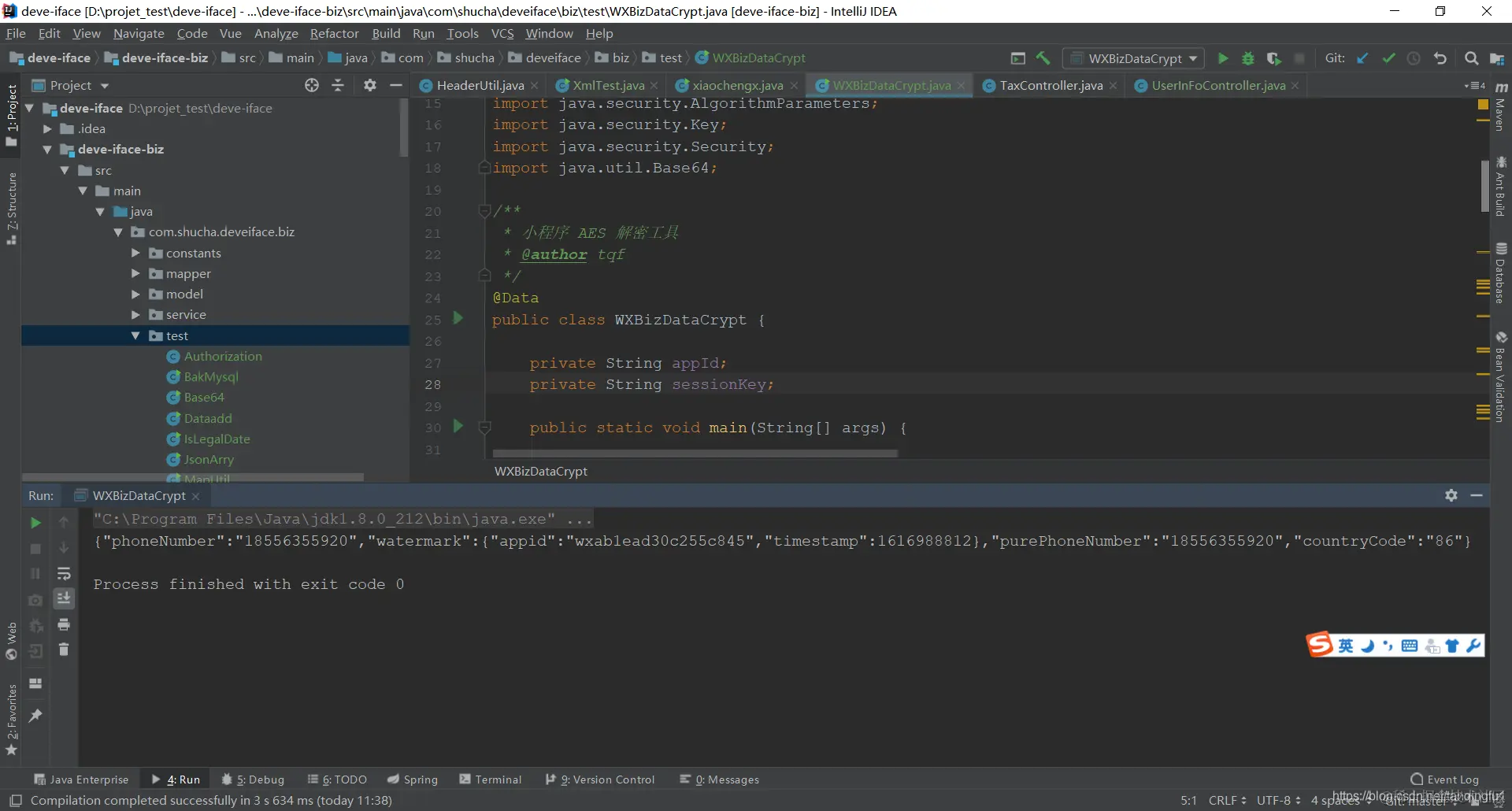Collapse deve-iface root folder
The image size is (1512, 811).
[30, 108]
